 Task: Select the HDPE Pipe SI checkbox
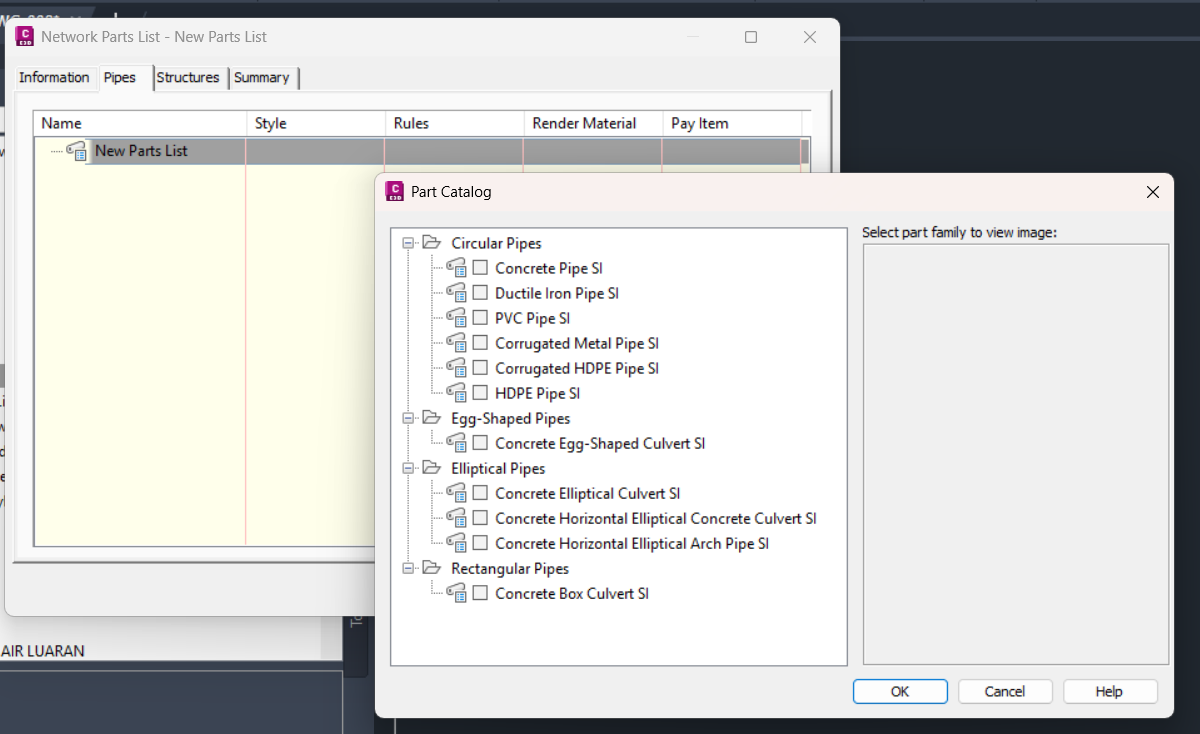point(481,393)
